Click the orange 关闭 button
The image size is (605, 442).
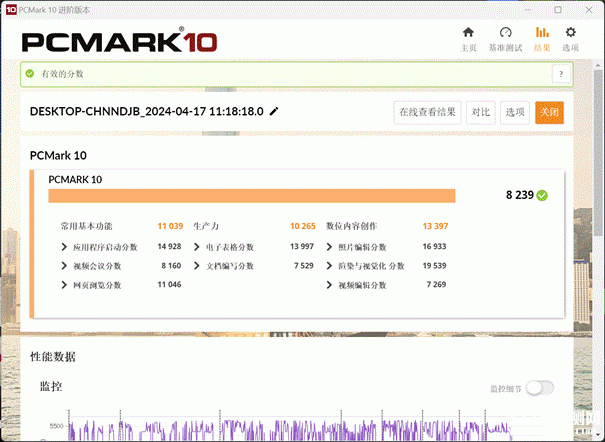click(x=549, y=112)
